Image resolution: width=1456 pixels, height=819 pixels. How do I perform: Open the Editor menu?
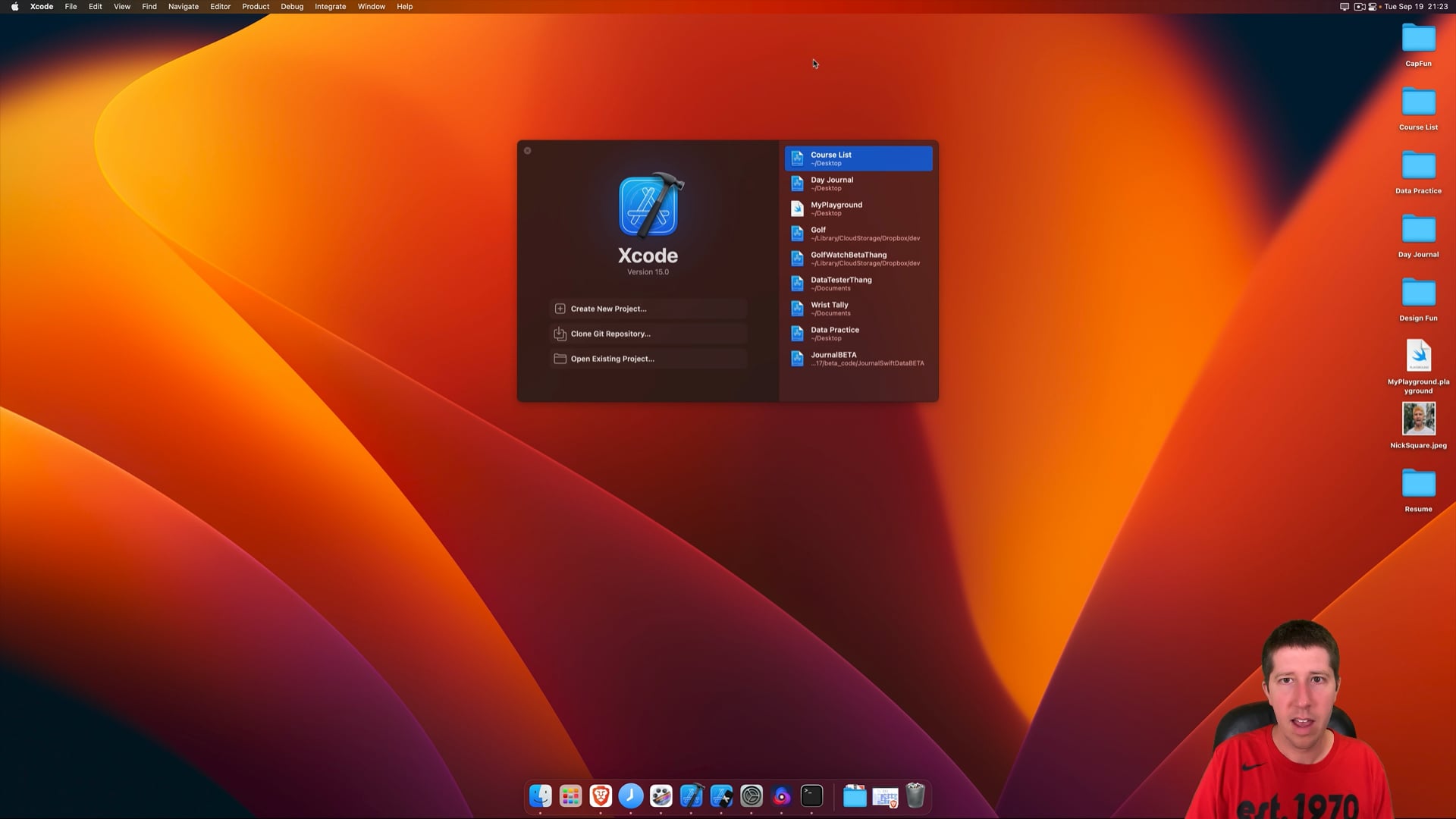221,7
